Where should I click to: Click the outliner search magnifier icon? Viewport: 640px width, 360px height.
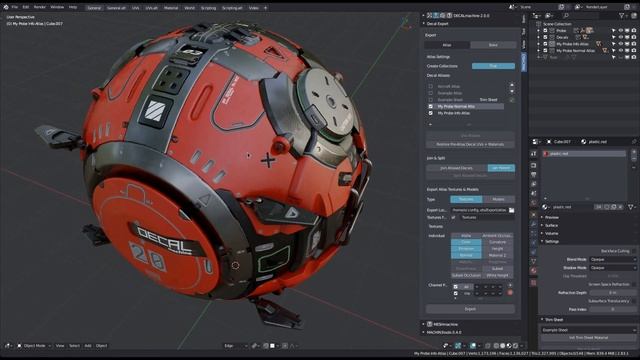pyautogui.click(x=566, y=16)
